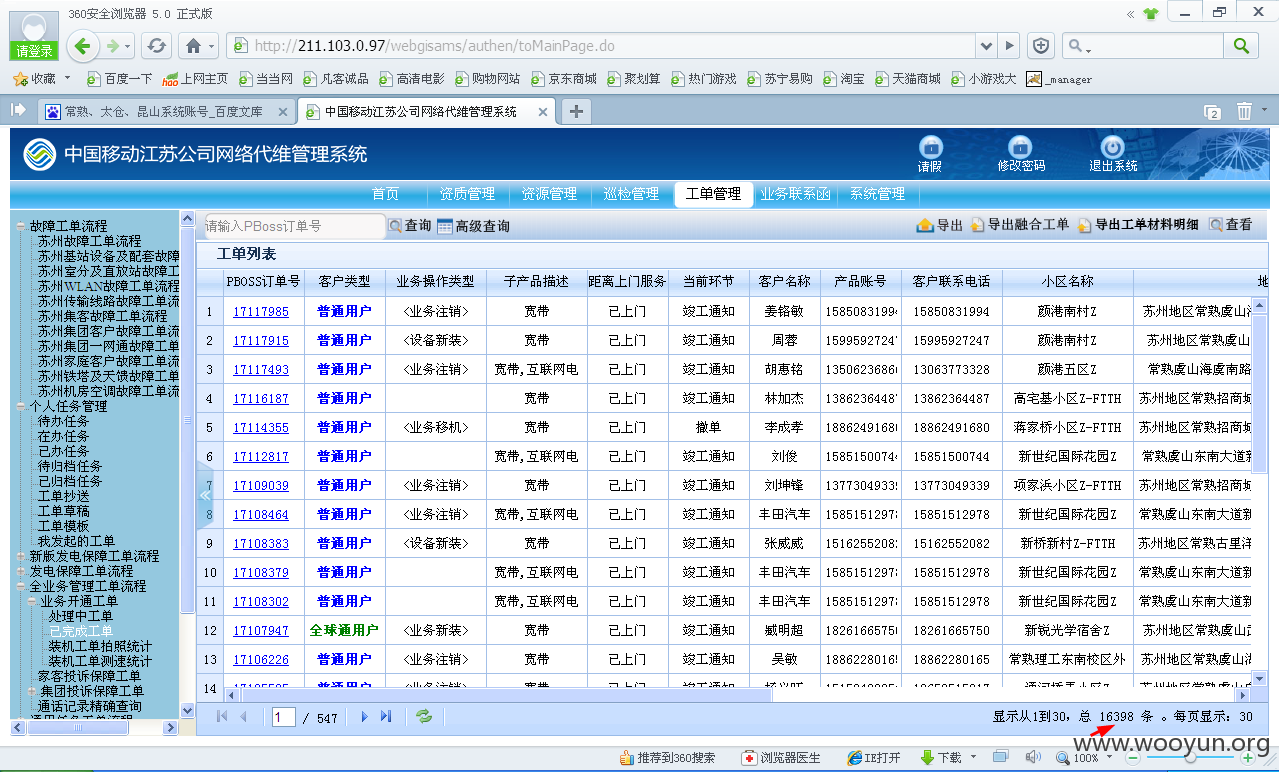This screenshot has width=1279, height=772.
Task: Go to next page in pager
Action: coord(364,717)
